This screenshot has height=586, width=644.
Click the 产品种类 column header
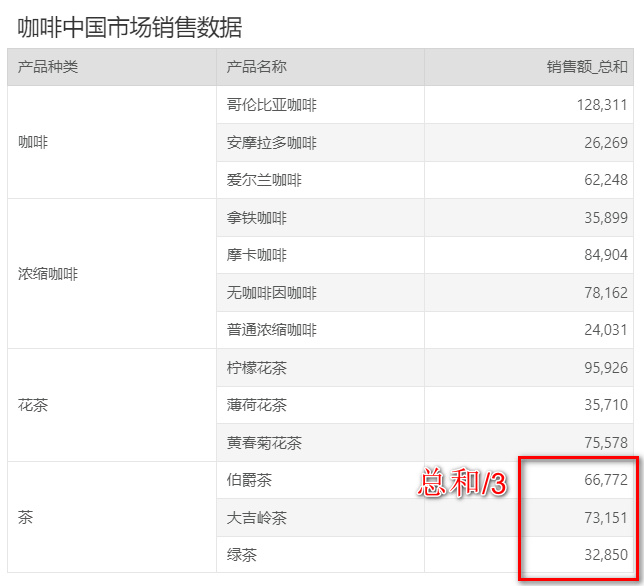coord(48,67)
